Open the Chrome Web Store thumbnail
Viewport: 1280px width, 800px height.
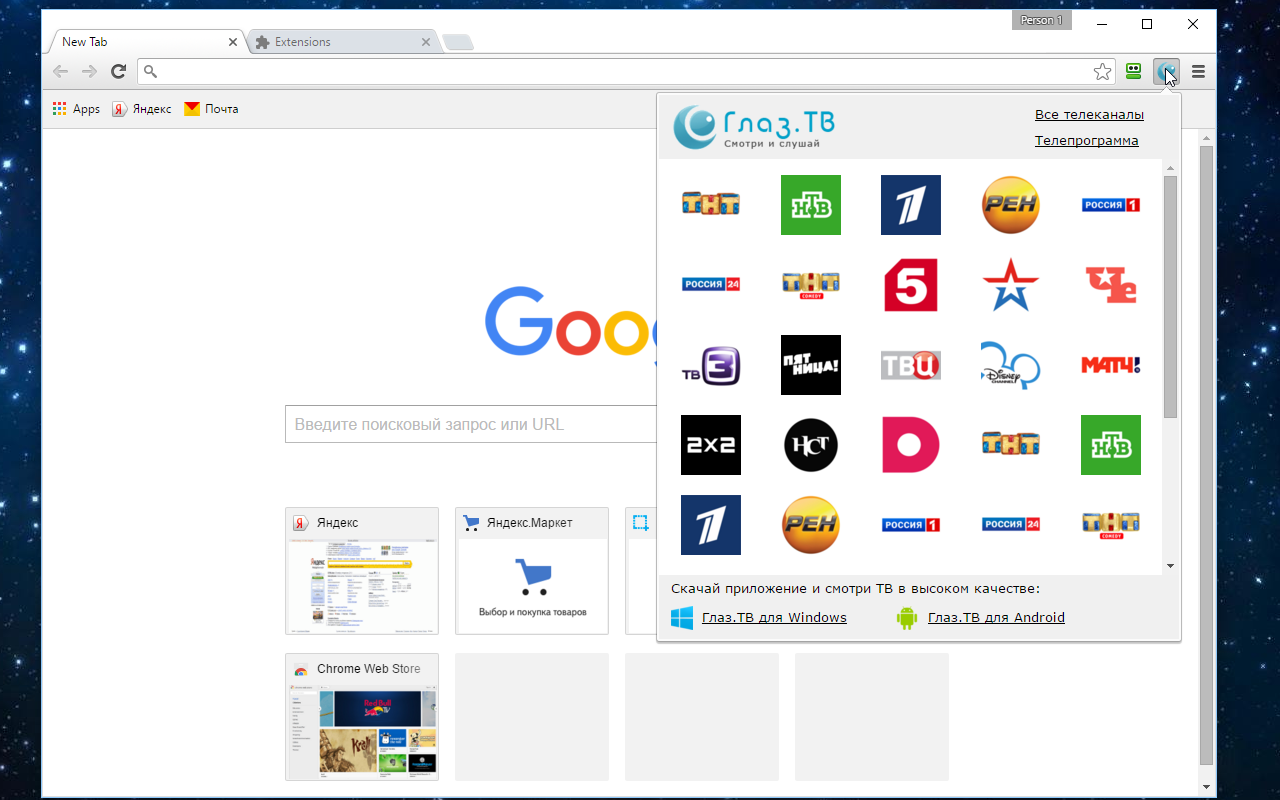pos(362,717)
